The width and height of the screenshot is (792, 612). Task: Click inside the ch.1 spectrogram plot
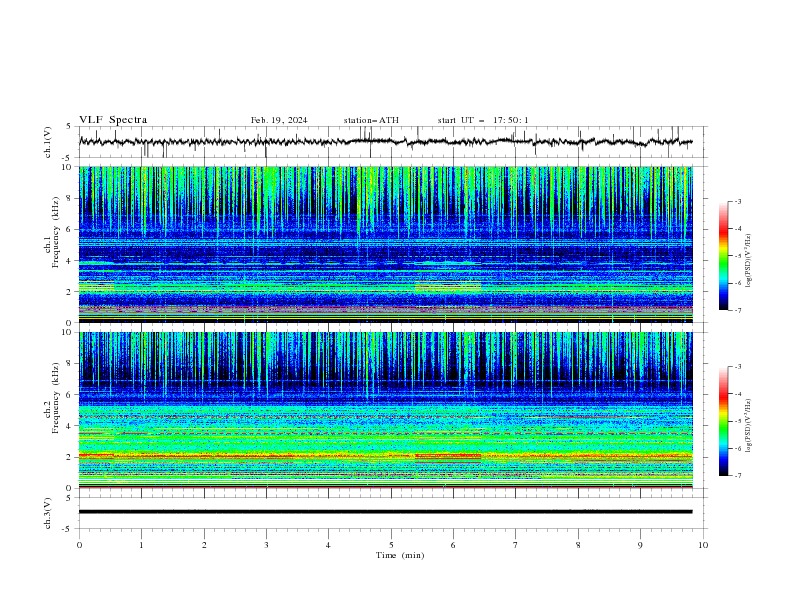(386, 244)
